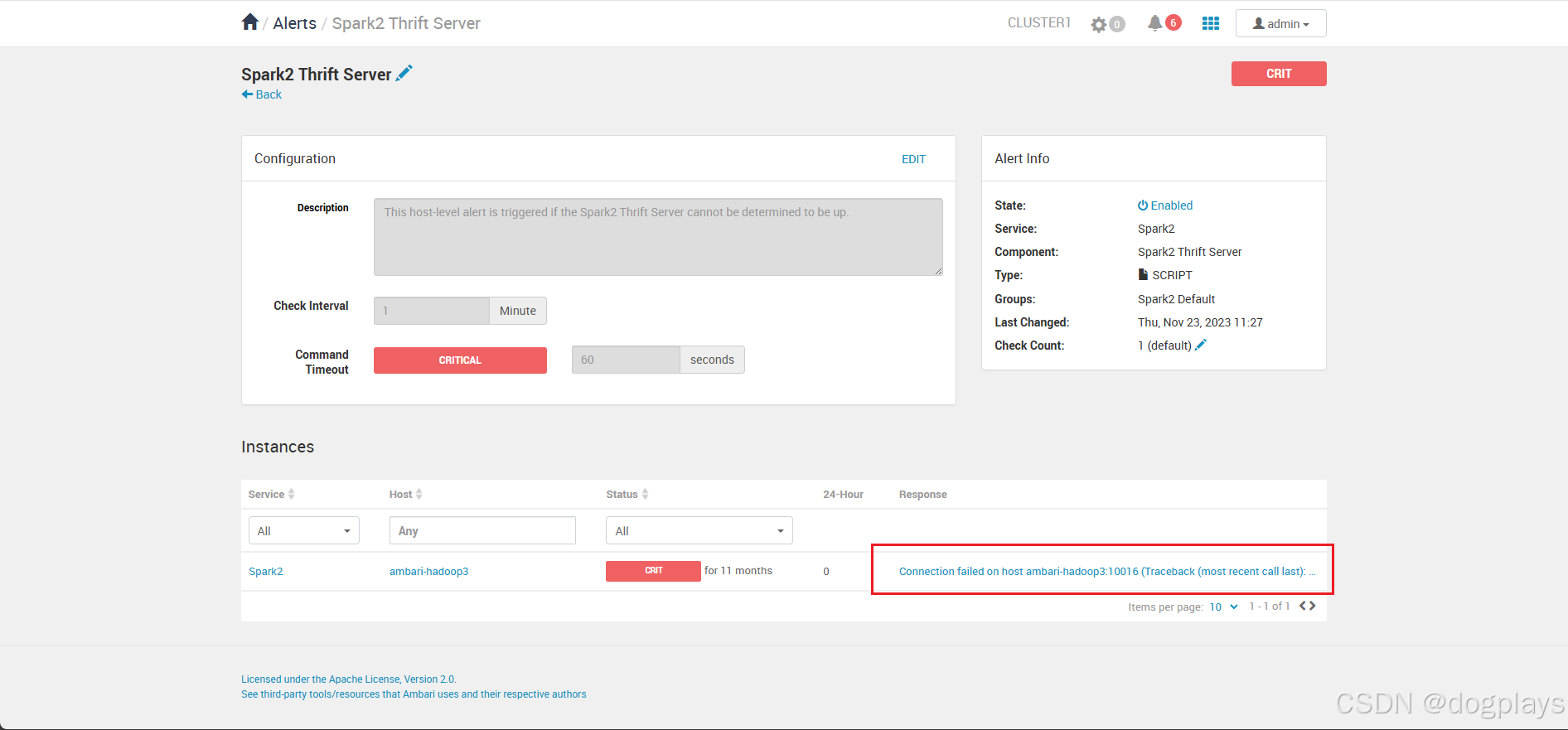The width and height of the screenshot is (1568, 730).
Task: Go back using the Back link
Action: [262, 94]
